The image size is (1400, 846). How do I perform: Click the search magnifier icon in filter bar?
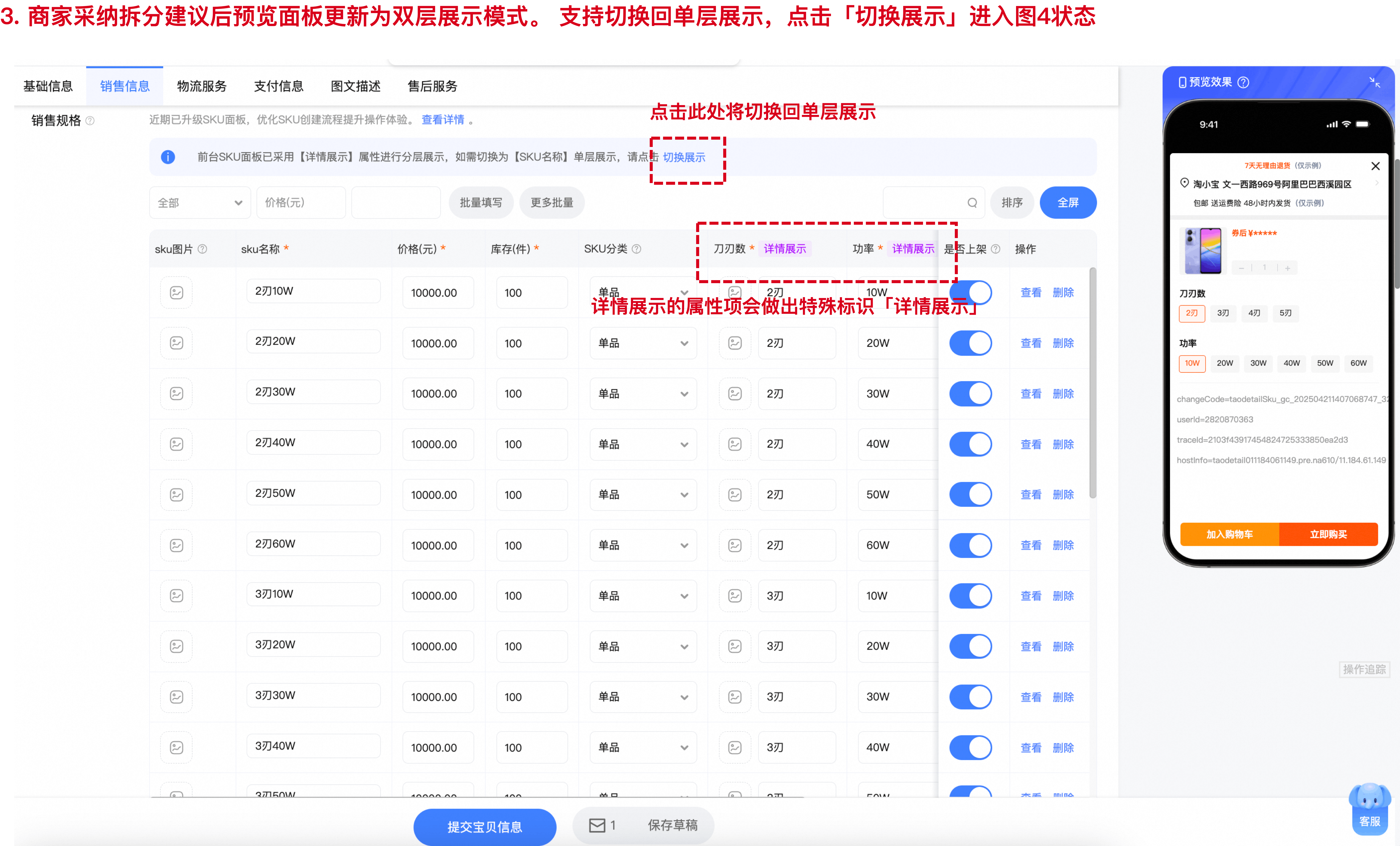coord(972,203)
